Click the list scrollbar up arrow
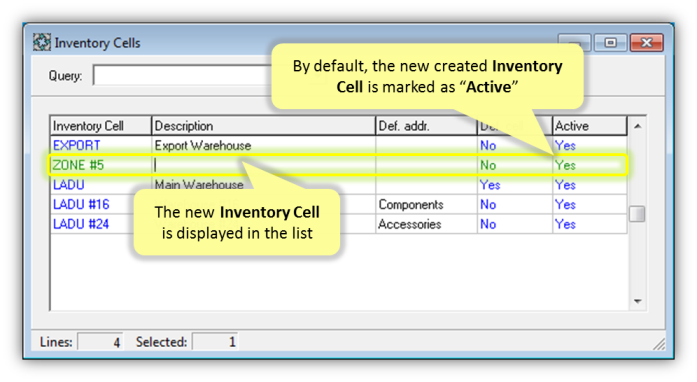The image size is (697, 382). coord(637,126)
